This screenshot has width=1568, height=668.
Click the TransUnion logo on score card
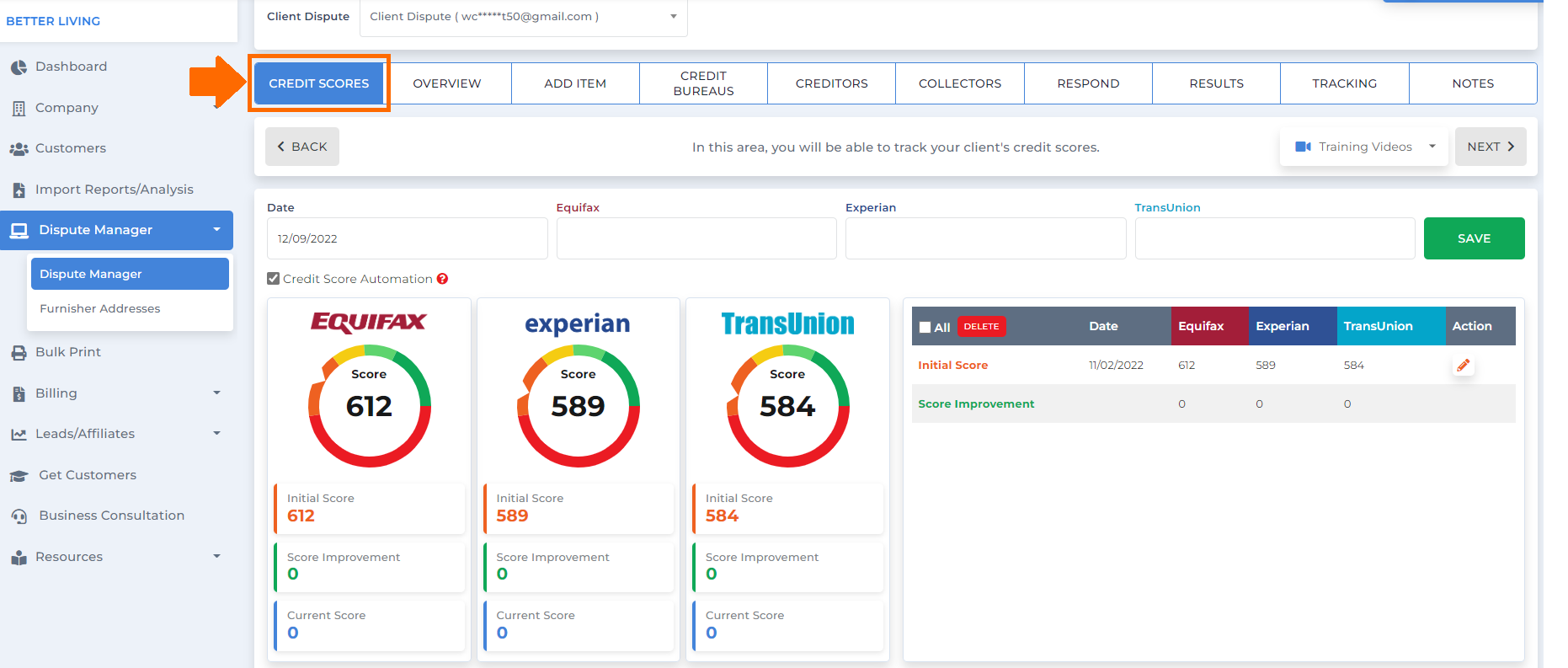[x=787, y=323]
